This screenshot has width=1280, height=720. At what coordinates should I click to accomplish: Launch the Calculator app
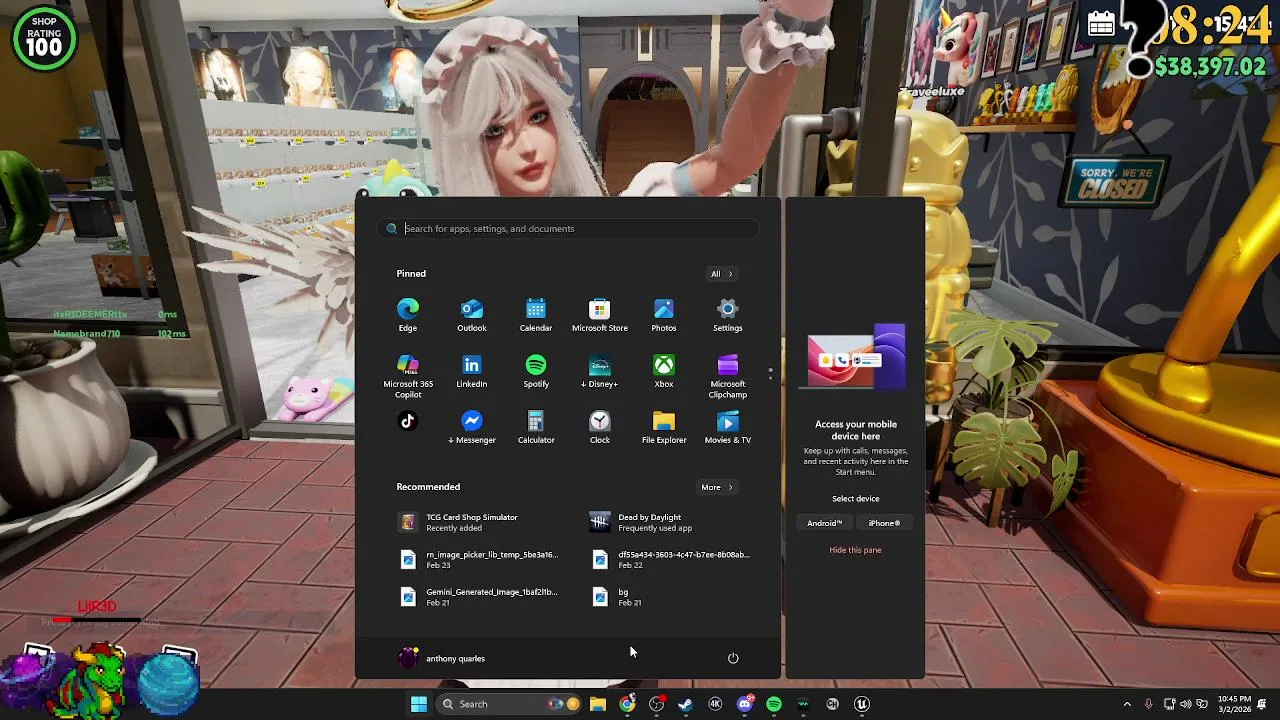click(x=536, y=428)
